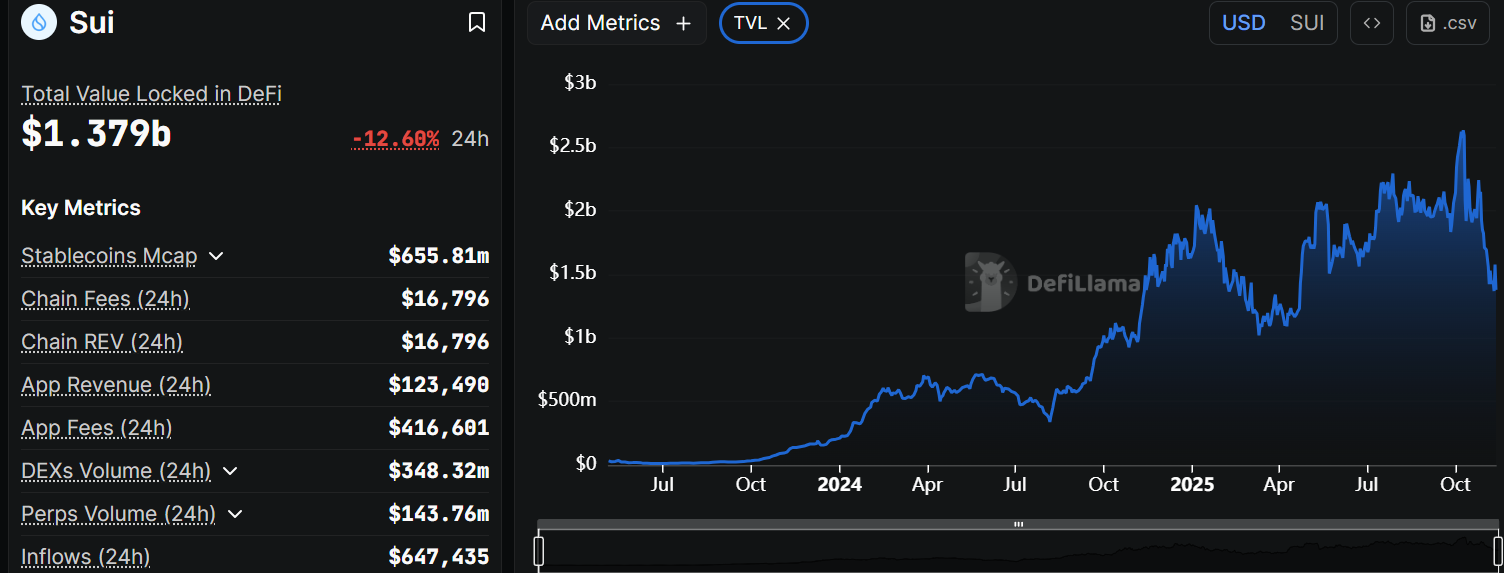Screen dimensions: 1504x573
Task: Click the Sui chain logo icon
Action: click(39, 22)
